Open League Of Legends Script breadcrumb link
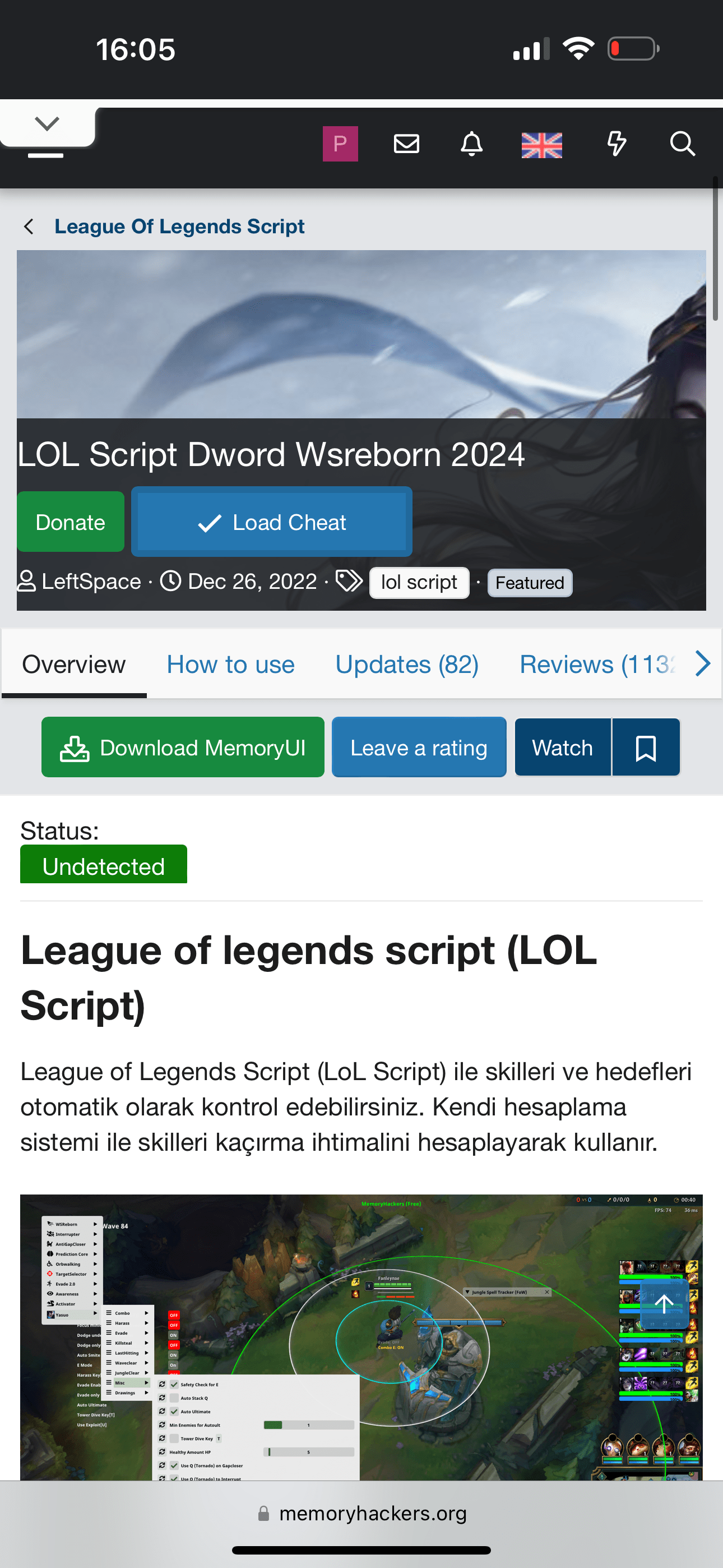This screenshot has height=1568, width=723. coord(179,227)
